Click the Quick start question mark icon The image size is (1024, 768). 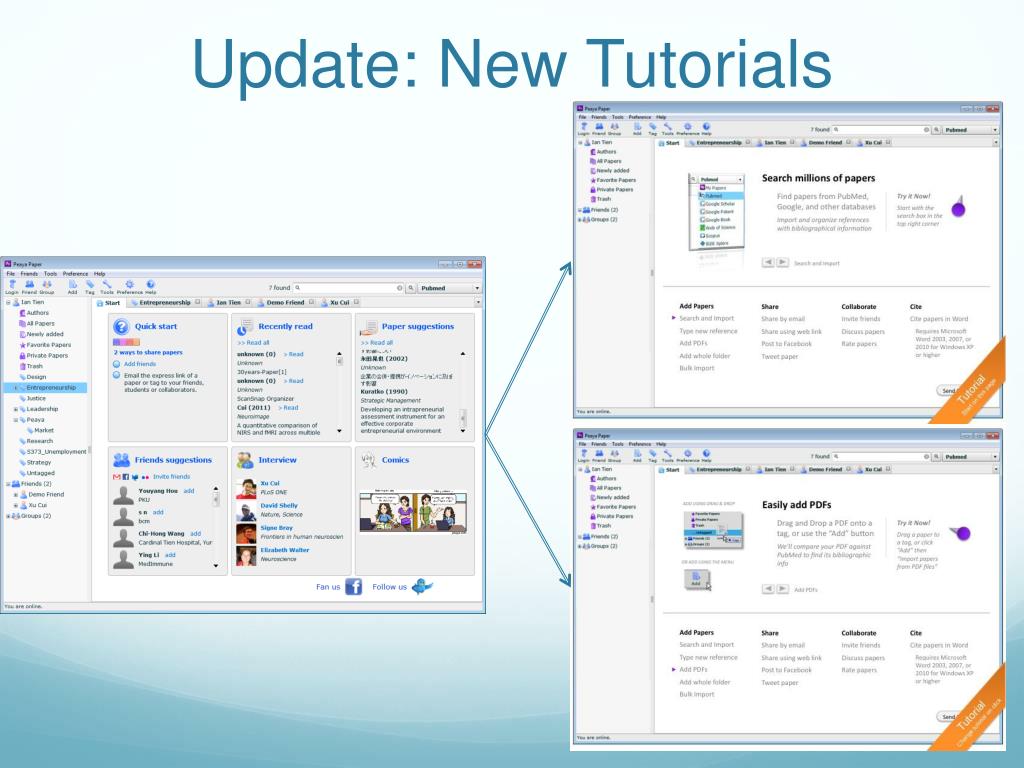[x=121, y=327]
